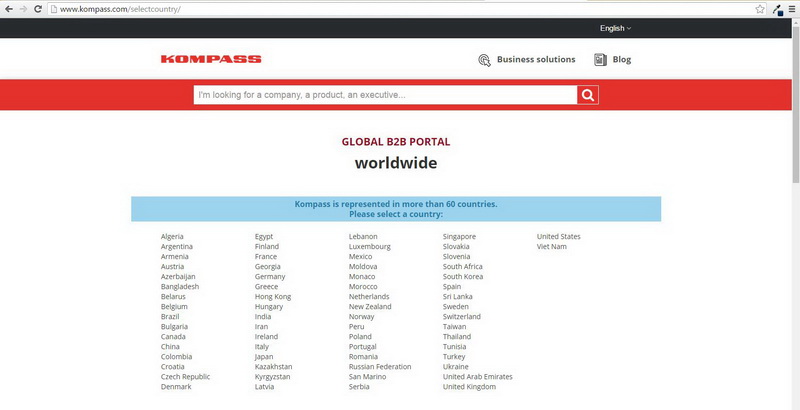Open the Chrome hamburger menu
The height and width of the screenshot is (410, 800).
[792, 9]
